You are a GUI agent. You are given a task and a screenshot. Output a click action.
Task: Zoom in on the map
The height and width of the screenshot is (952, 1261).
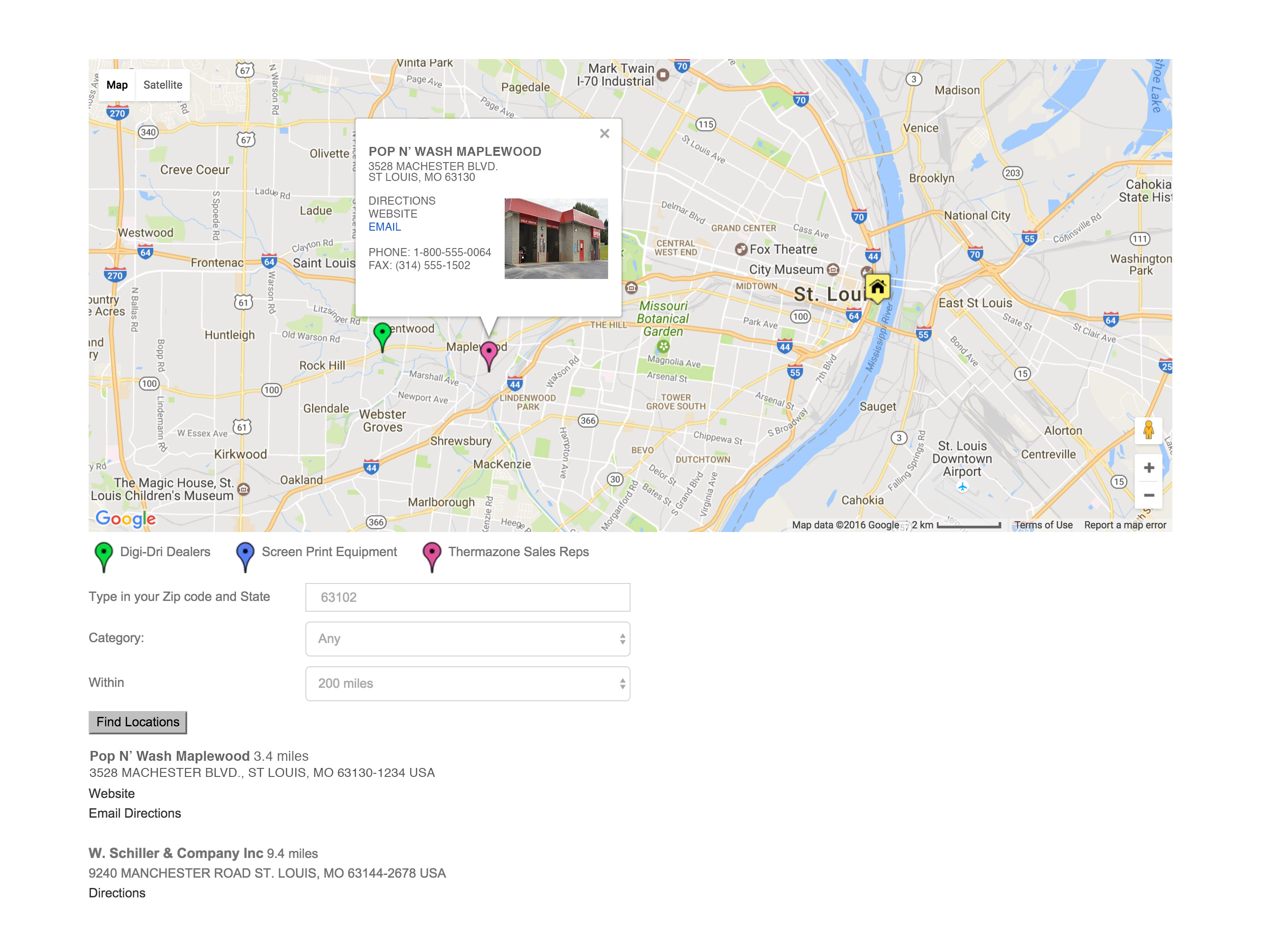click(x=1149, y=468)
